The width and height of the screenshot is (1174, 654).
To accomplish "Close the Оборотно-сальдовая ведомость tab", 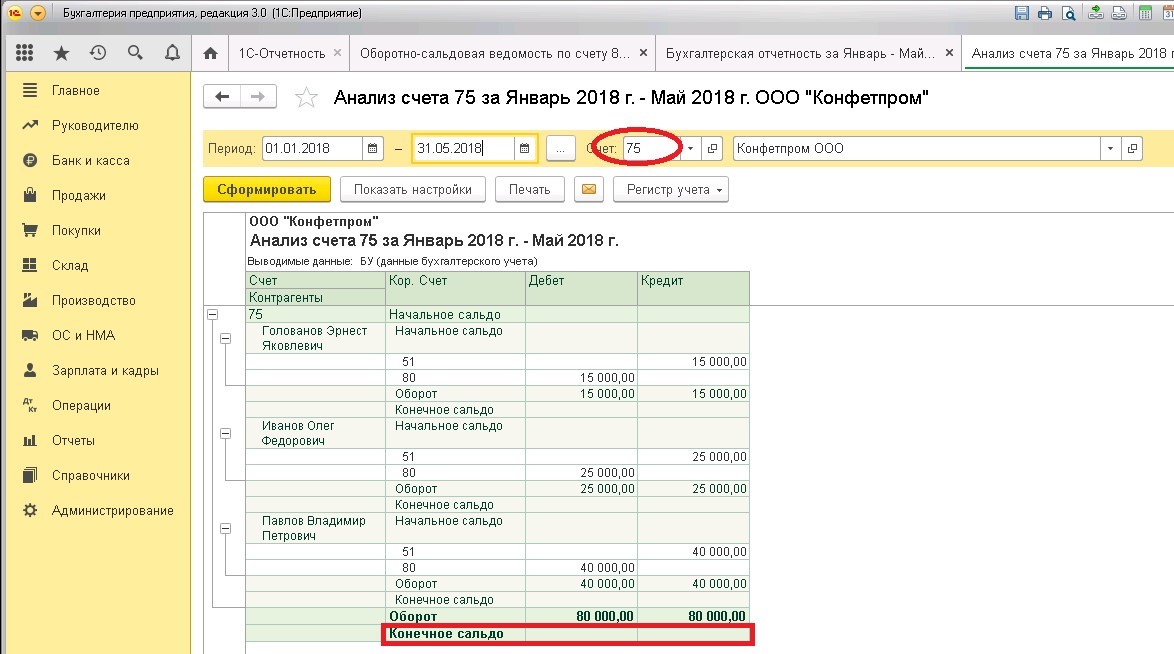I will click(x=643, y=53).
